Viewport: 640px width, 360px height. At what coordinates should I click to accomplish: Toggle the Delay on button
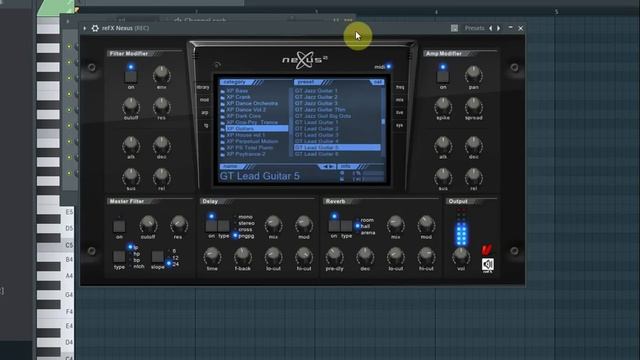pos(211,226)
